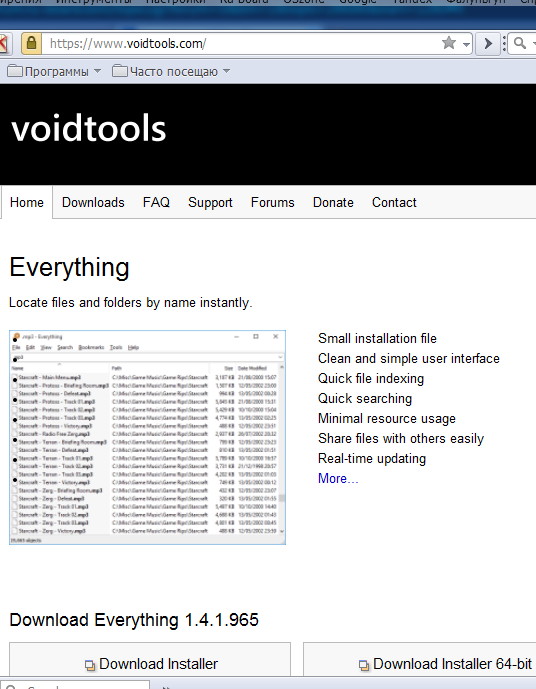Screen dimensions: 536x689
Task: Click the Everything app screenshot thumbnail
Action: coord(147,437)
